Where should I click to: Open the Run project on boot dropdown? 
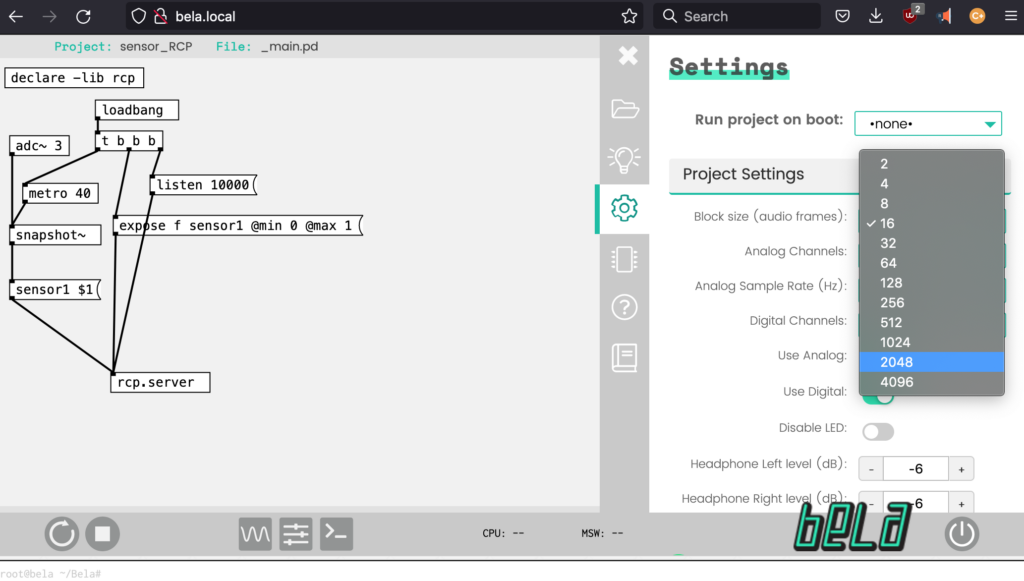928,123
